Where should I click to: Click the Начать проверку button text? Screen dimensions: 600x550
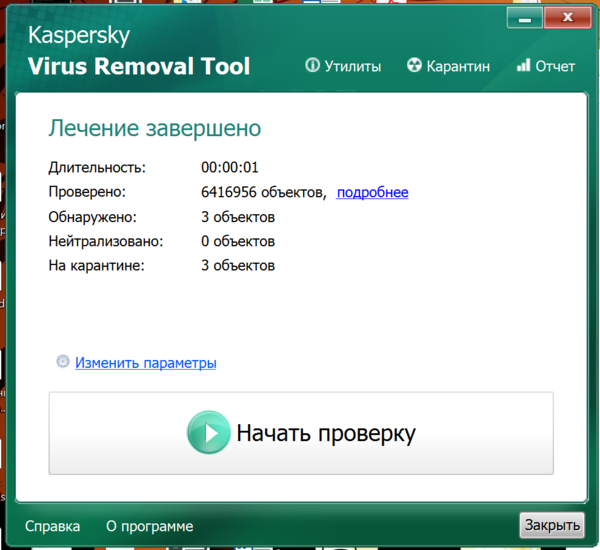coord(325,434)
